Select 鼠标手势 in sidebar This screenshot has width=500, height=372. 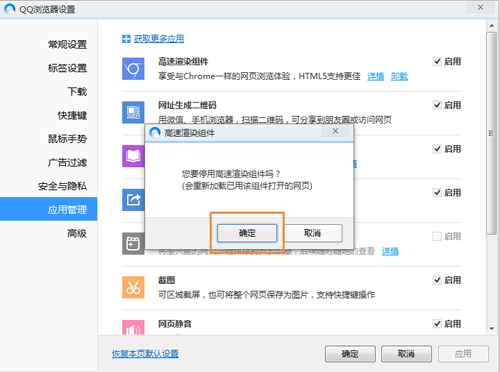[67, 139]
